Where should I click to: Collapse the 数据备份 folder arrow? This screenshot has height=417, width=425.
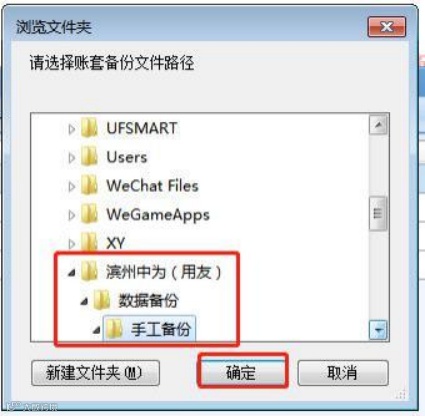click(84, 302)
